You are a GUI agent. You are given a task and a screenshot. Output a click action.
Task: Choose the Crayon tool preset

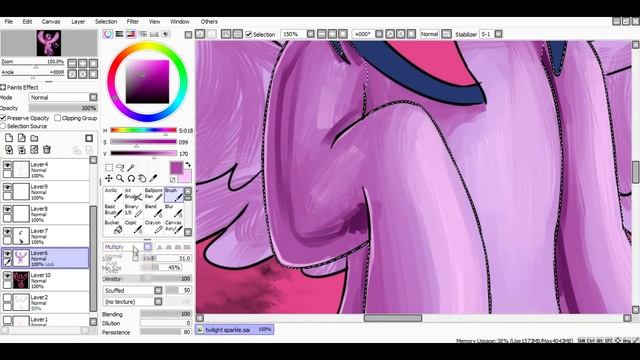[153, 227]
